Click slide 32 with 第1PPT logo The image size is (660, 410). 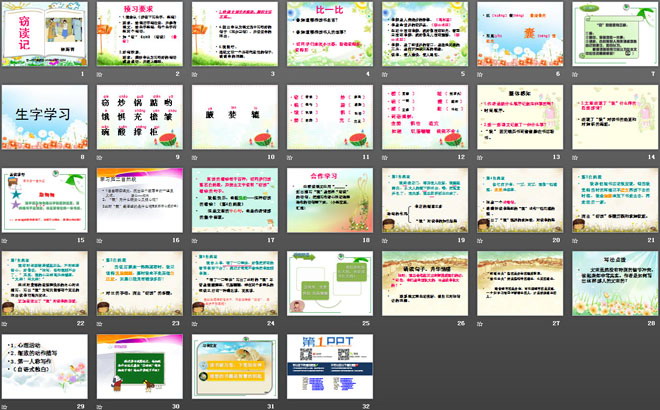(327, 370)
